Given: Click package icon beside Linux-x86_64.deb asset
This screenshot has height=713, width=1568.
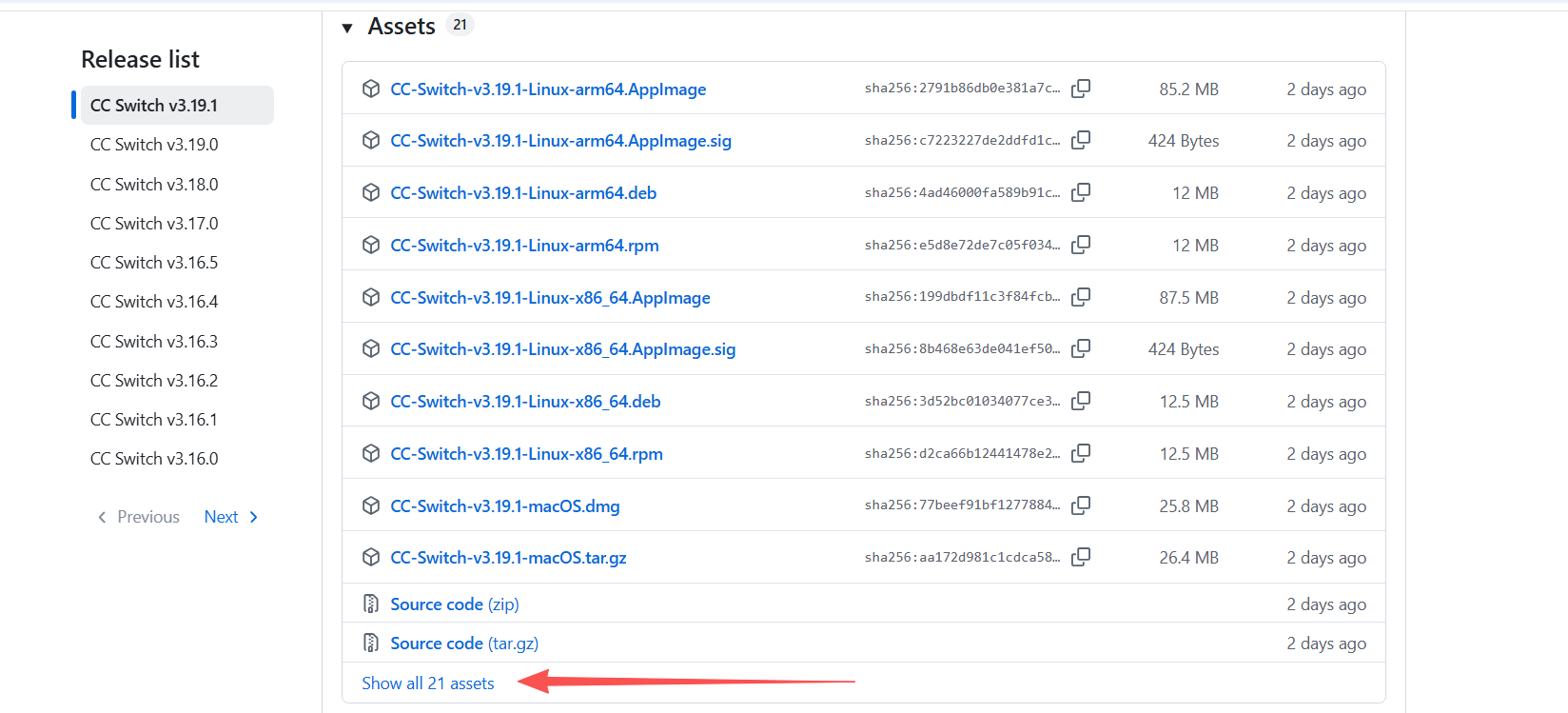Looking at the screenshot, I should point(371,401).
